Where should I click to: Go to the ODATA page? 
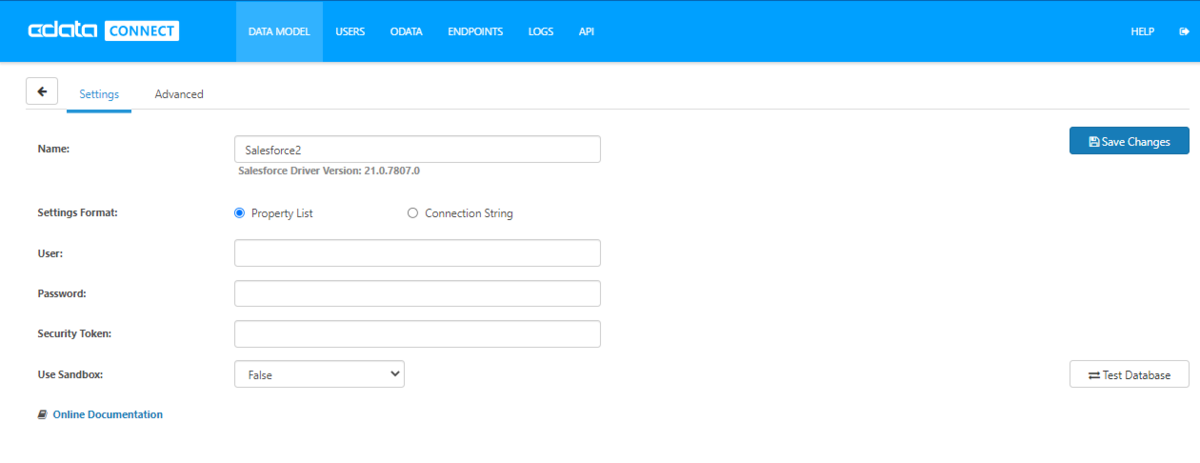coord(406,31)
